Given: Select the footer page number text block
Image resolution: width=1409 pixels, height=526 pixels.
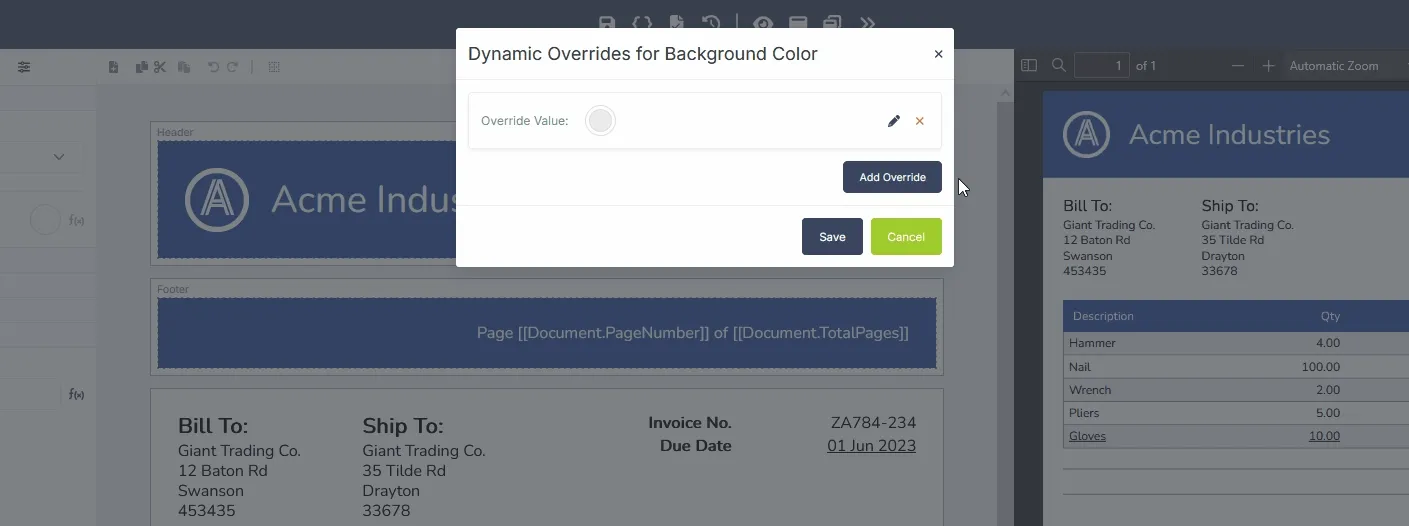Looking at the screenshot, I should 693,333.
